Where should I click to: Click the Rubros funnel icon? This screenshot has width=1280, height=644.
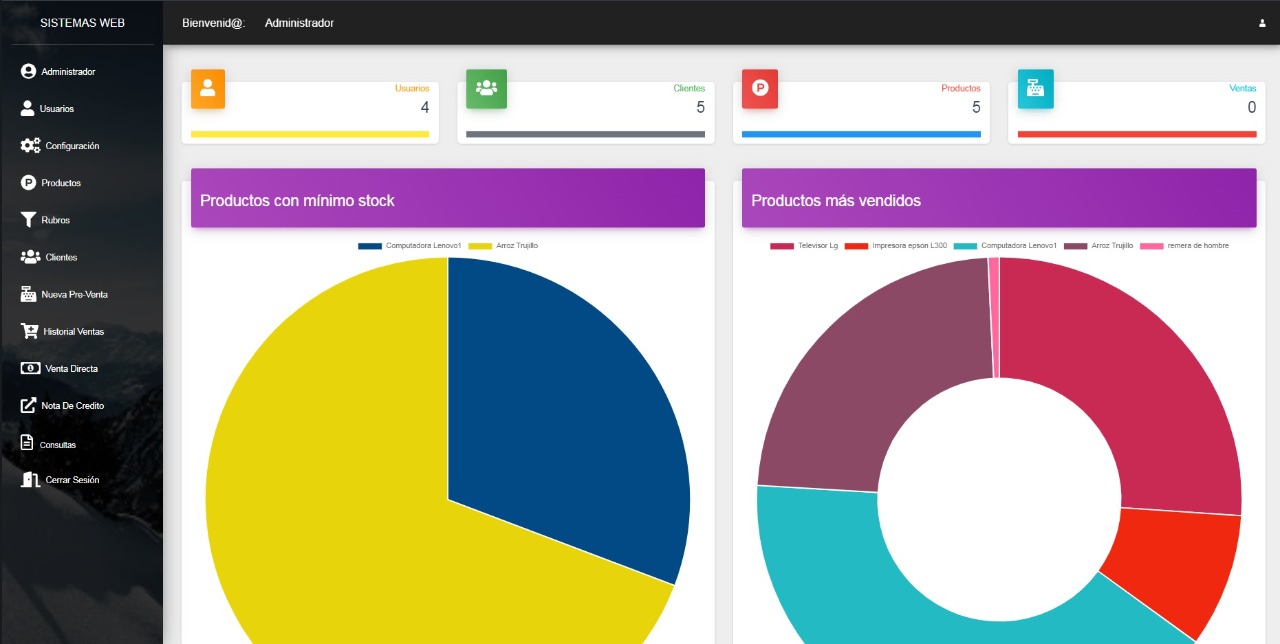(28, 220)
